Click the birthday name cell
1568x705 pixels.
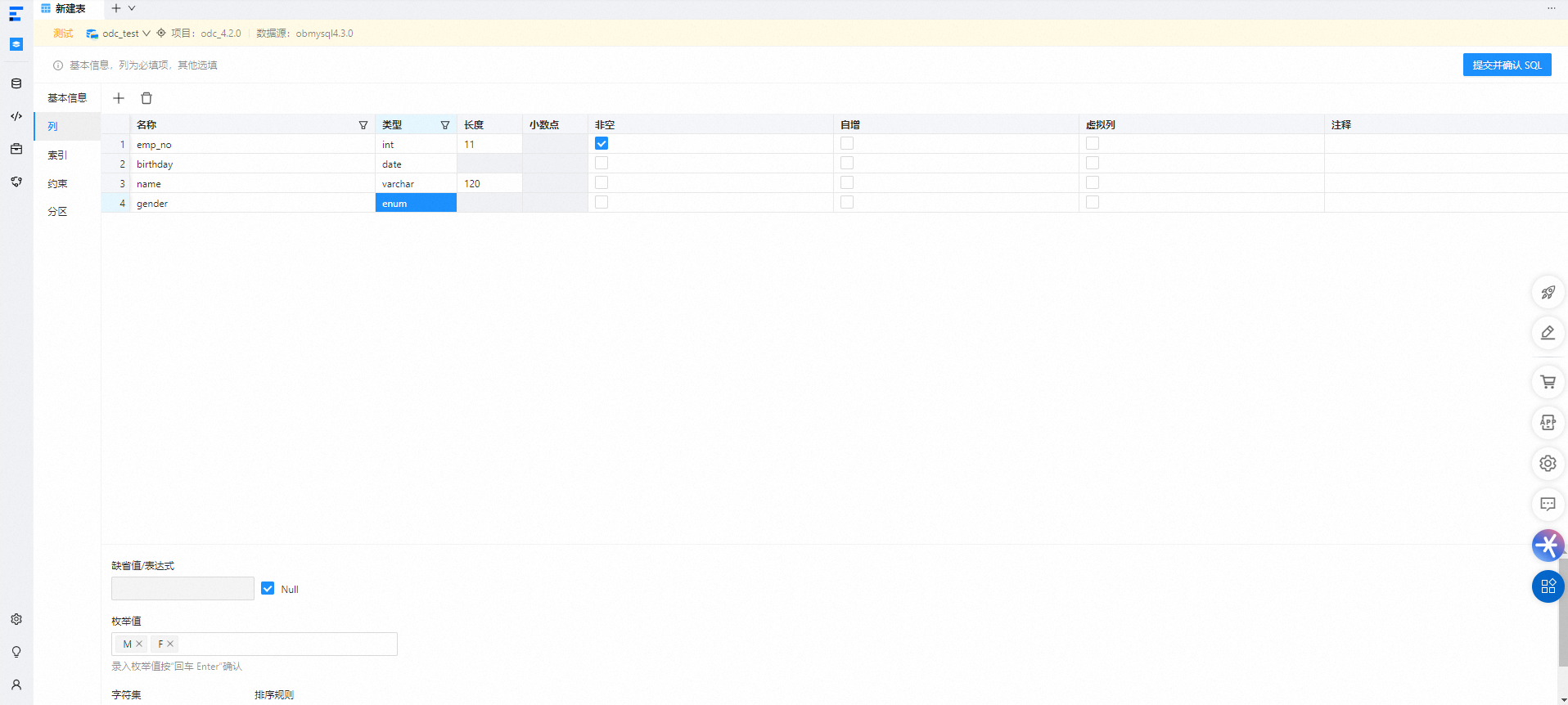coord(253,164)
